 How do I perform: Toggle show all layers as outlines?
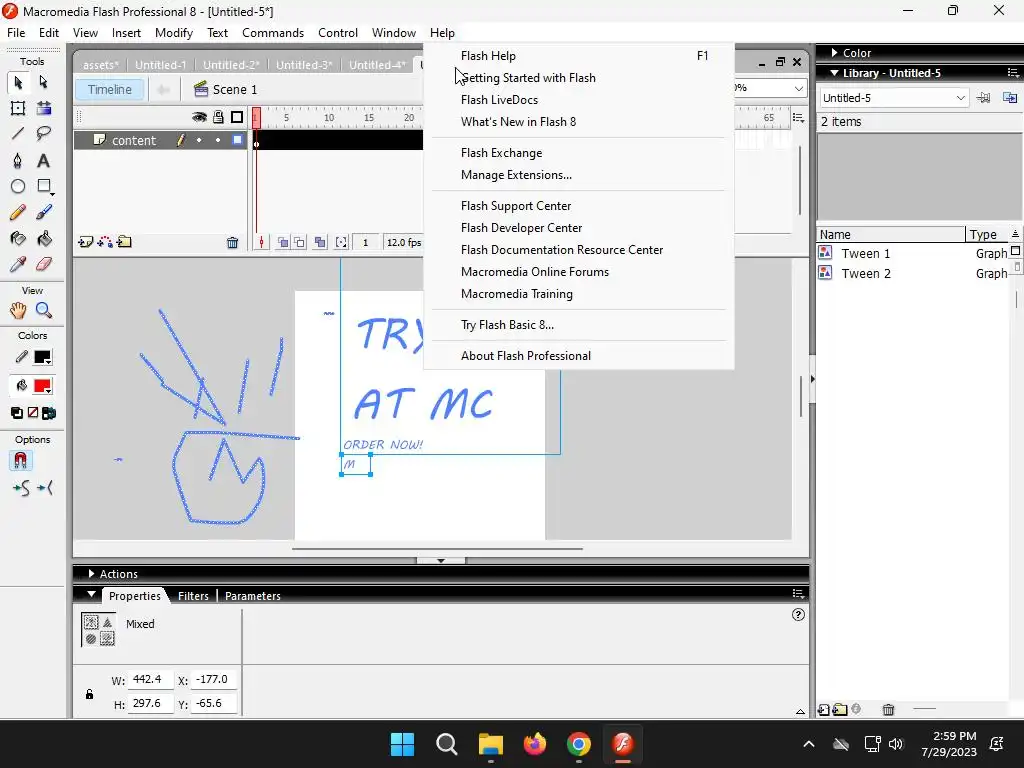coord(238,117)
